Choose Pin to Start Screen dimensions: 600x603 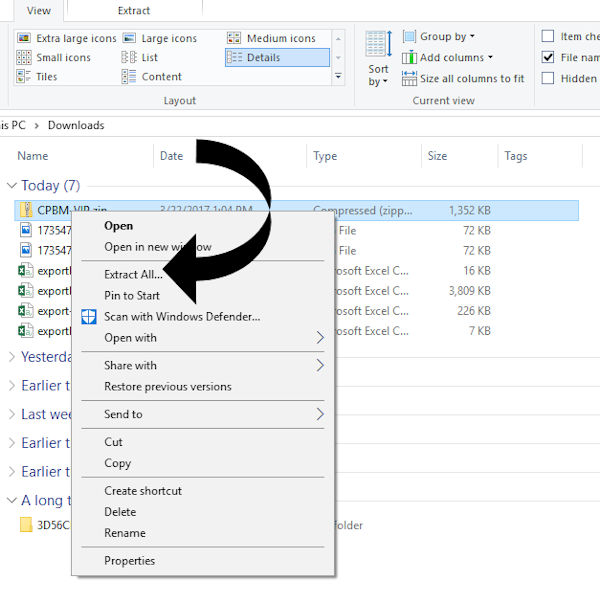[203, 295]
